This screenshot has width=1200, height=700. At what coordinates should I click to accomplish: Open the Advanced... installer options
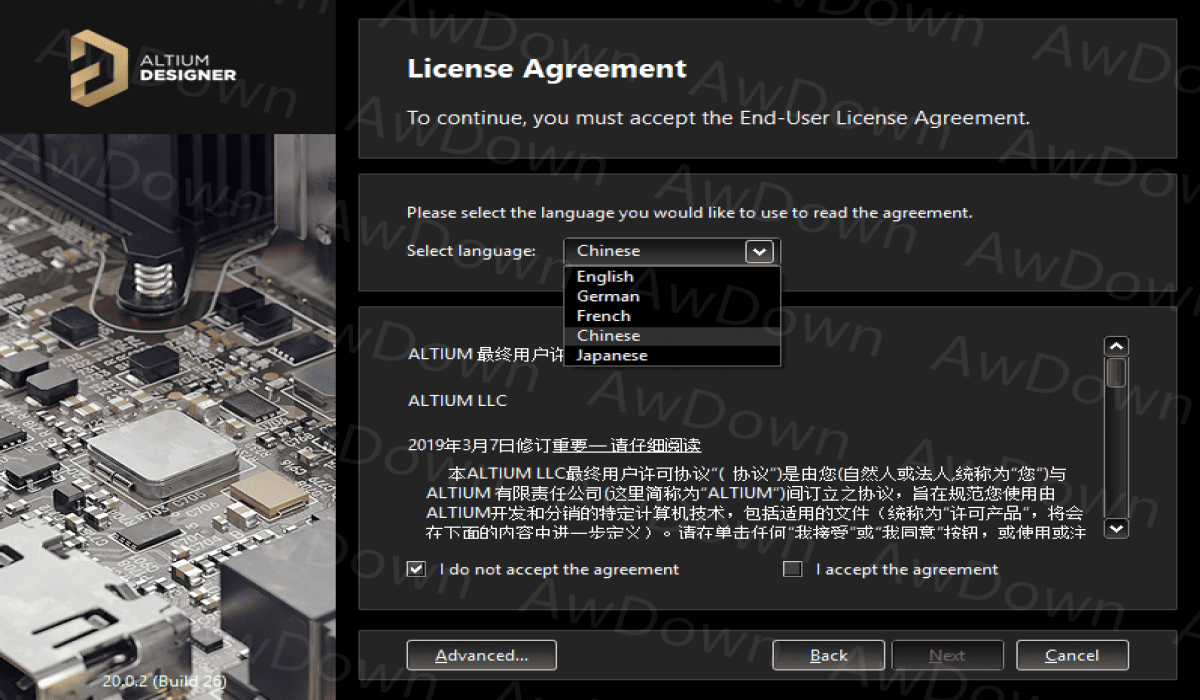[x=481, y=656]
